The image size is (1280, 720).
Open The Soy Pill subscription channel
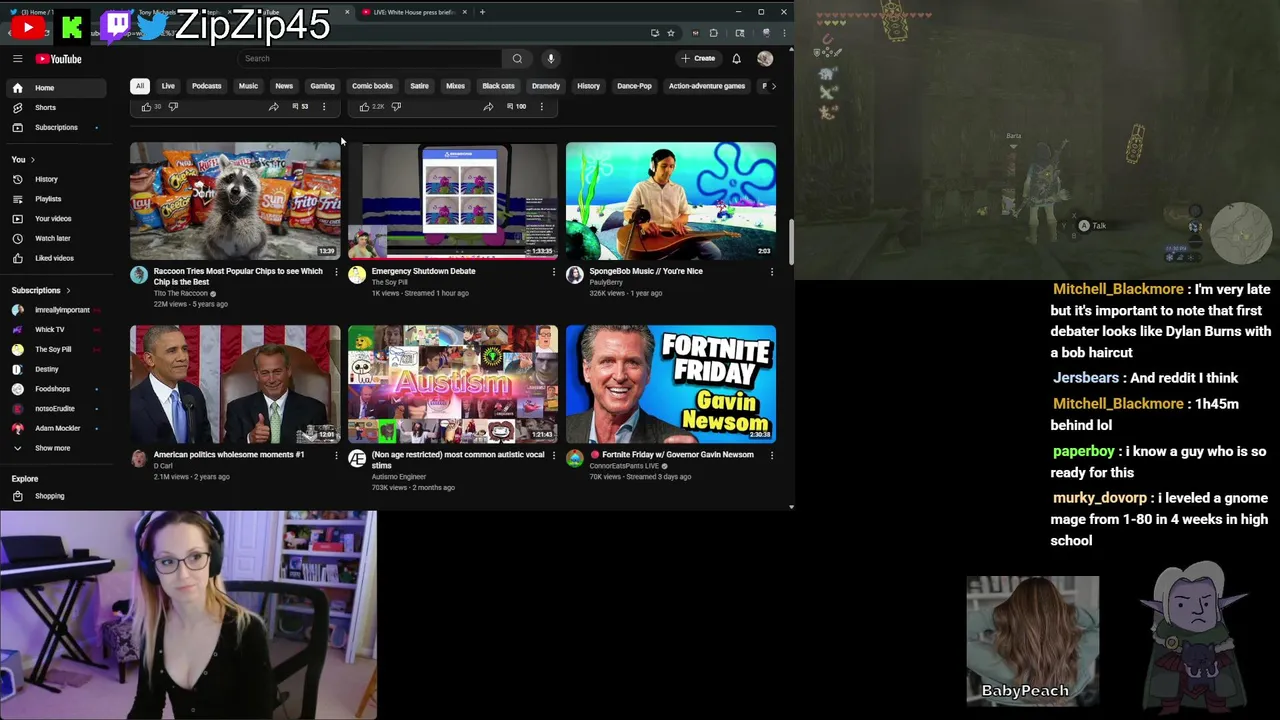point(55,349)
